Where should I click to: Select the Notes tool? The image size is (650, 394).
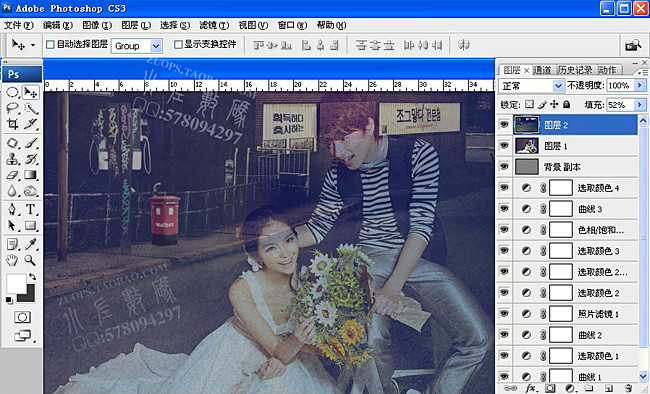(12, 244)
